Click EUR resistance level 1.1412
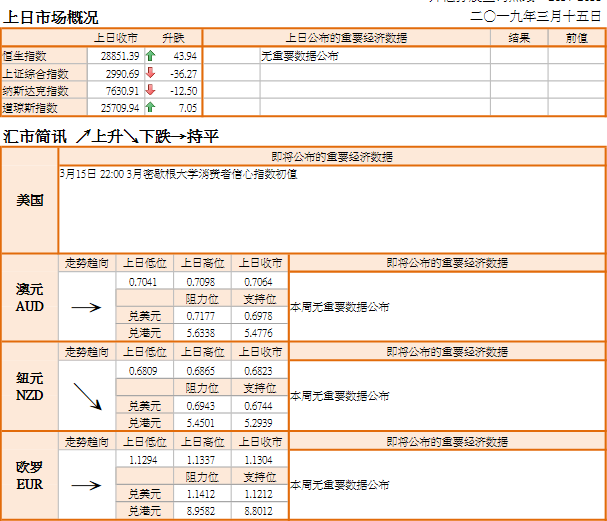Screen dimensions: 607x521 coord(201,494)
